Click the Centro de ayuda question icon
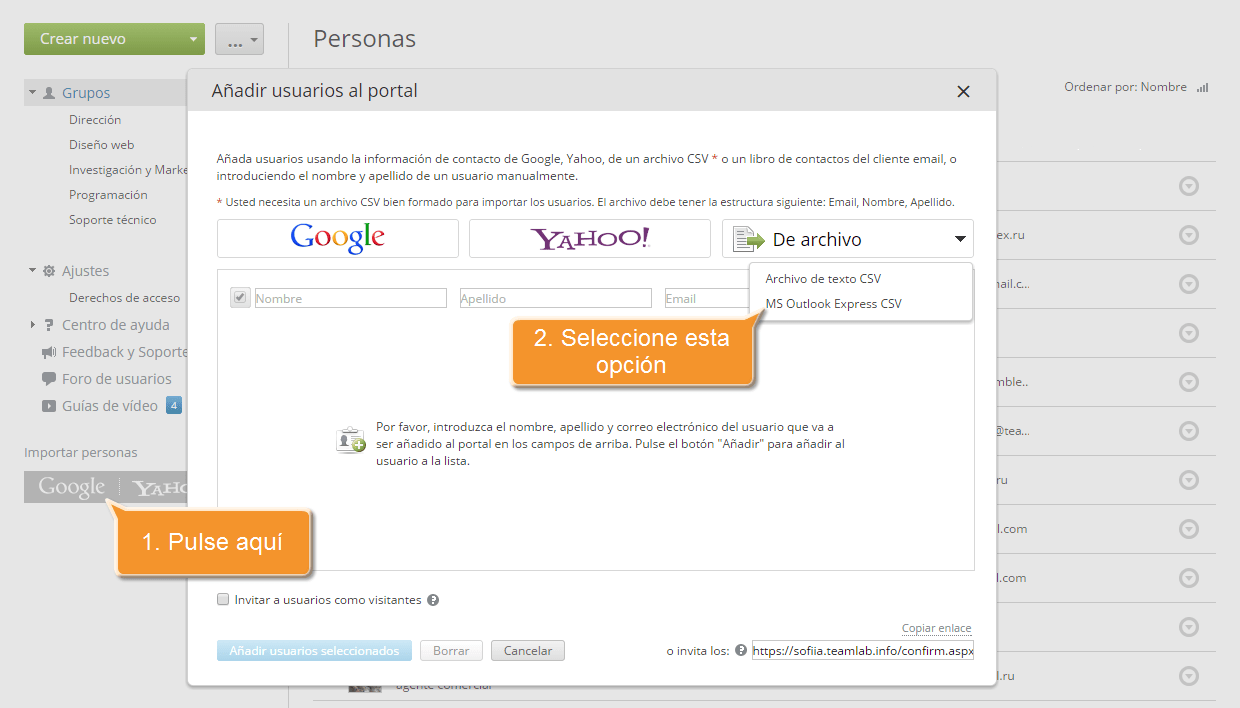The image size is (1240, 708). tap(49, 325)
